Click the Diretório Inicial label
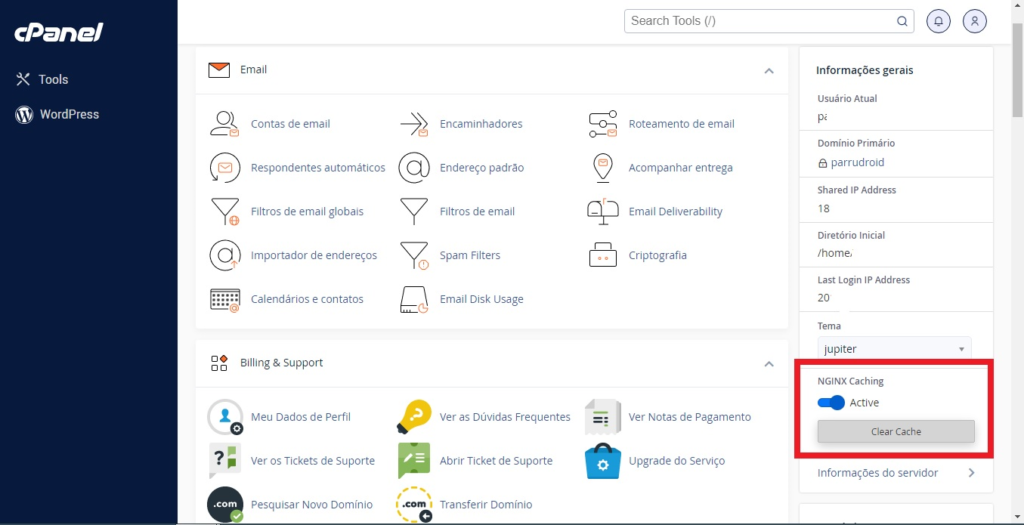 click(851, 235)
